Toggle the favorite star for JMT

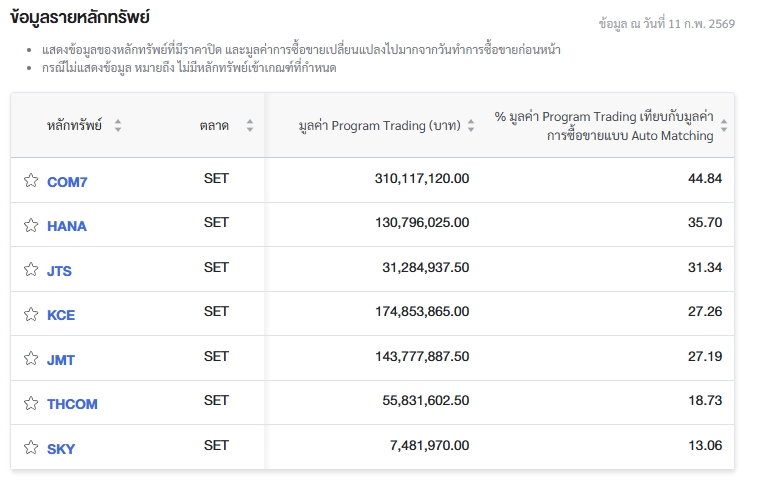tap(31, 359)
